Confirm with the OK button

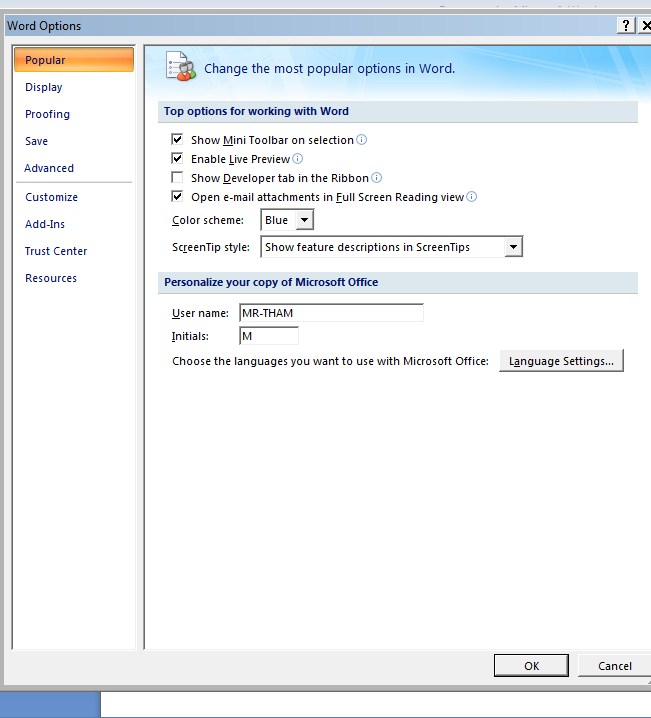(531, 665)
